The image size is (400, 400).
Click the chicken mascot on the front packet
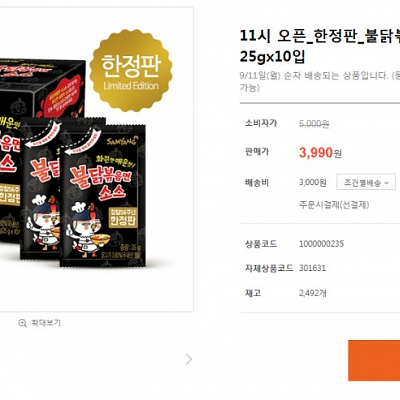(x=84, y=230)
